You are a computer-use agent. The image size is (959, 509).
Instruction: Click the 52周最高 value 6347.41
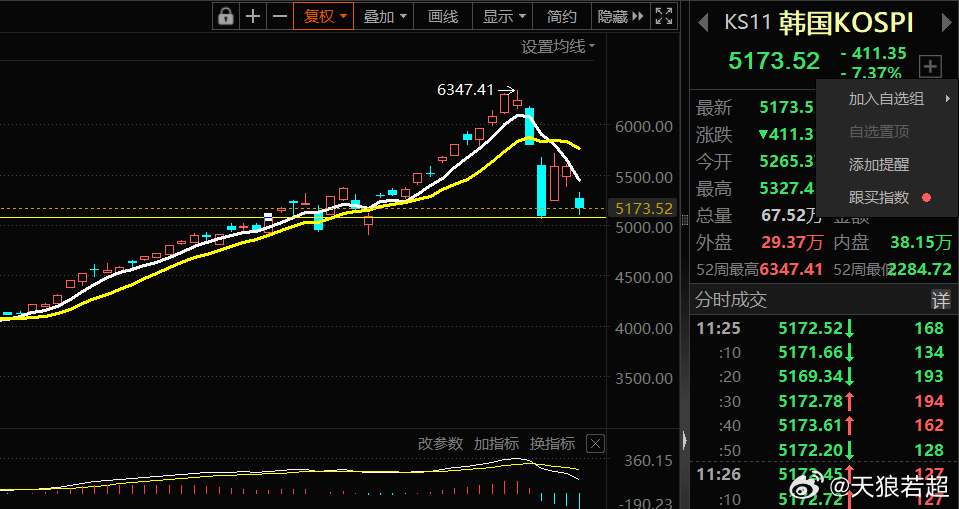791,269
